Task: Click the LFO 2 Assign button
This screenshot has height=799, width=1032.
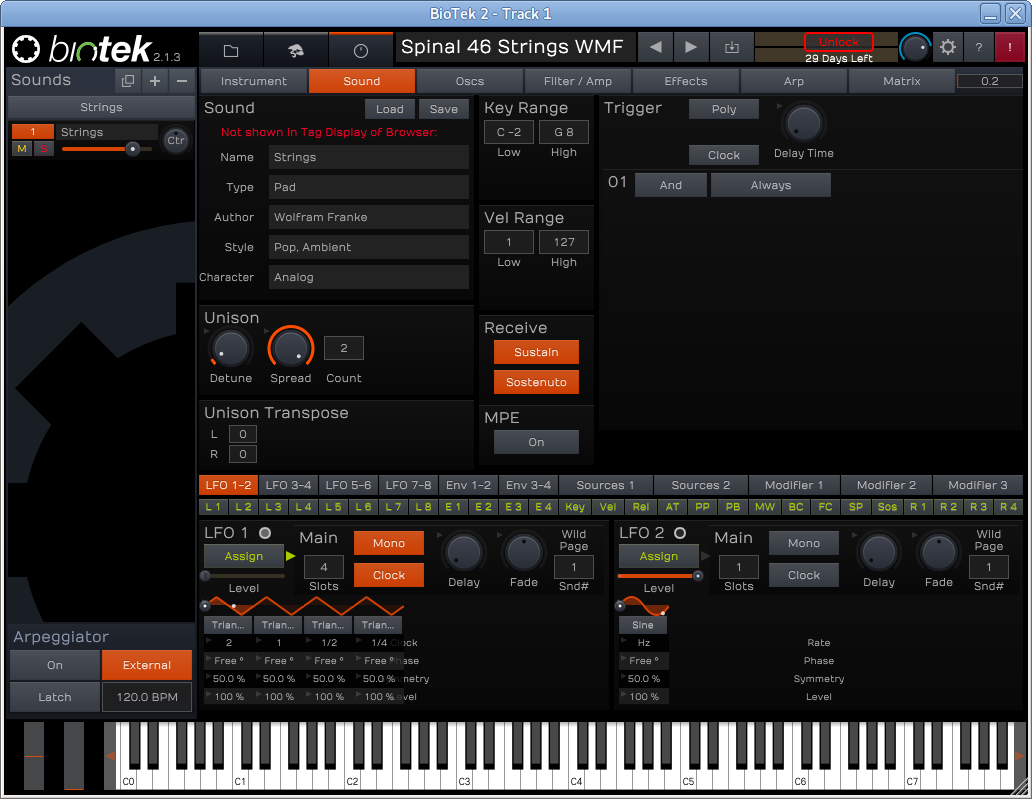Action: tap(658, 556)
